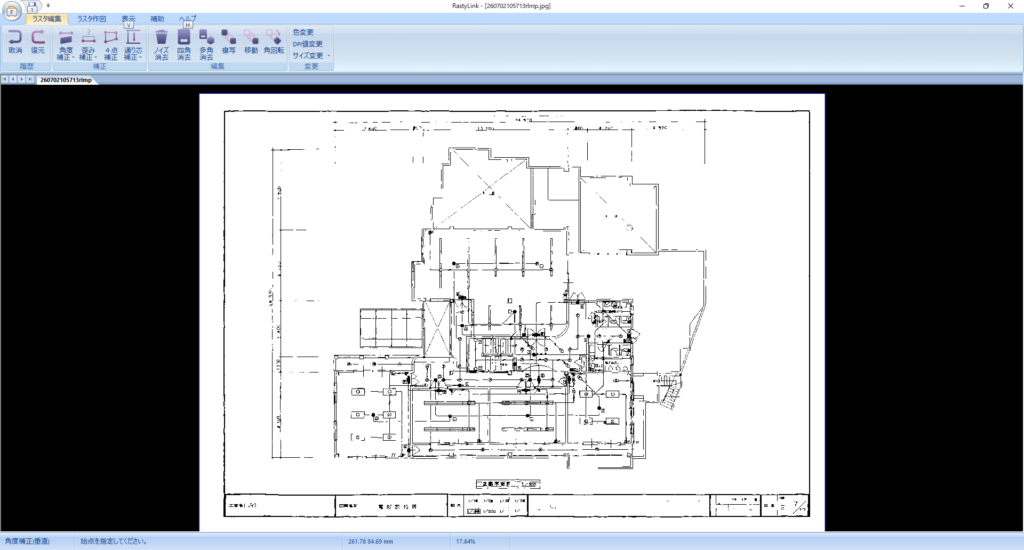The width and height of the screenshot is (1024, 550).
Task: Open the 補助 ribbon tab
Action: pos(157,19)
